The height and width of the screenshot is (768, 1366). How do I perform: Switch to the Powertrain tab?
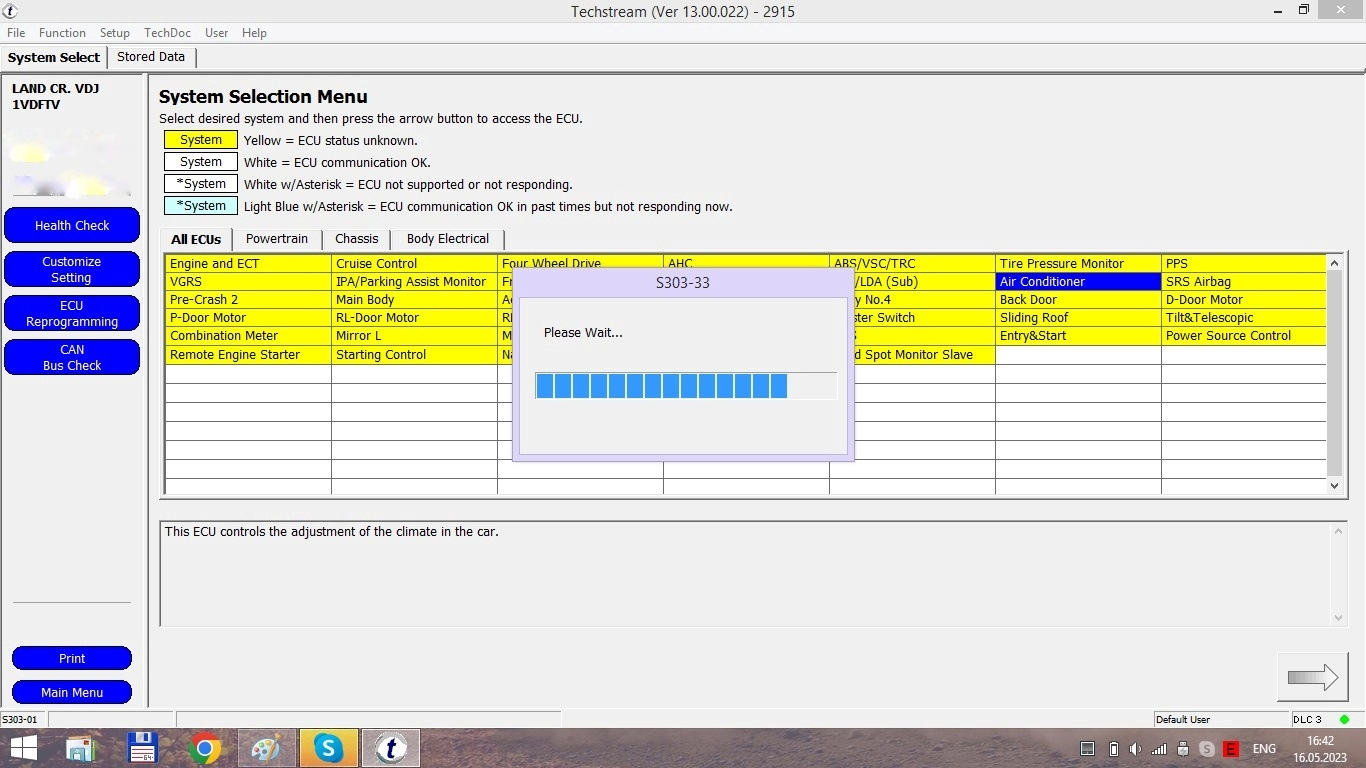(x=277, y=239)
